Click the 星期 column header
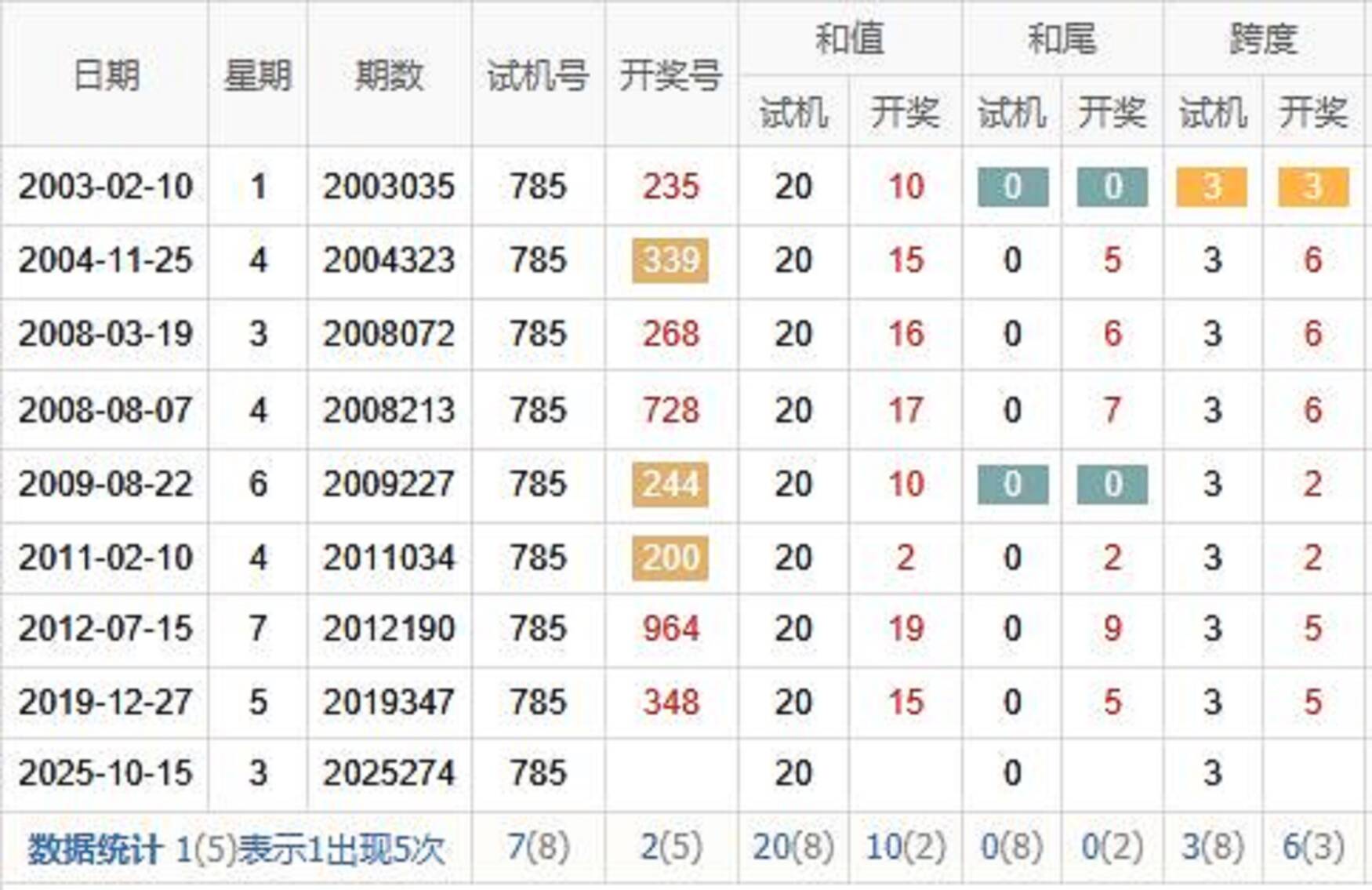Viewport: 1372px width, 890px height. tap(258, 75)
